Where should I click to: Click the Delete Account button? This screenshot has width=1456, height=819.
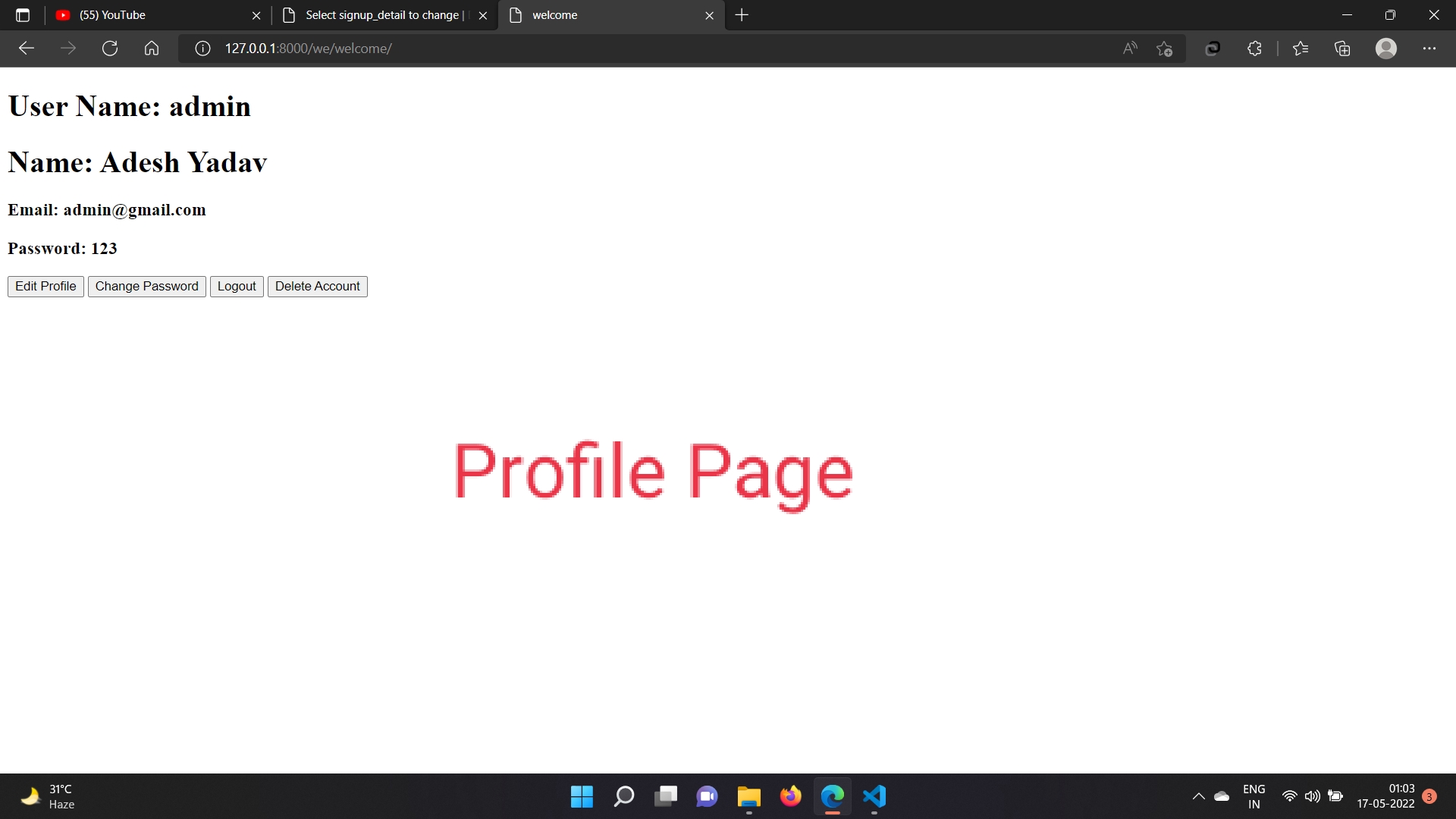pos(317,286)
